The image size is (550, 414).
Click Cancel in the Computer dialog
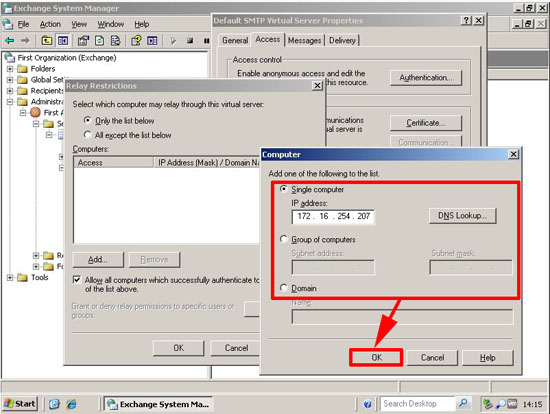coord(432,358)
